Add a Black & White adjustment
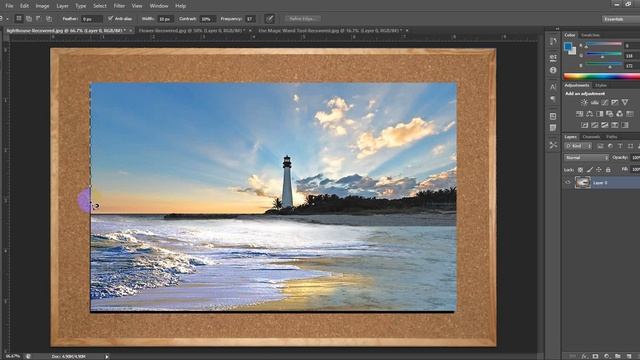 coord(600,114)
